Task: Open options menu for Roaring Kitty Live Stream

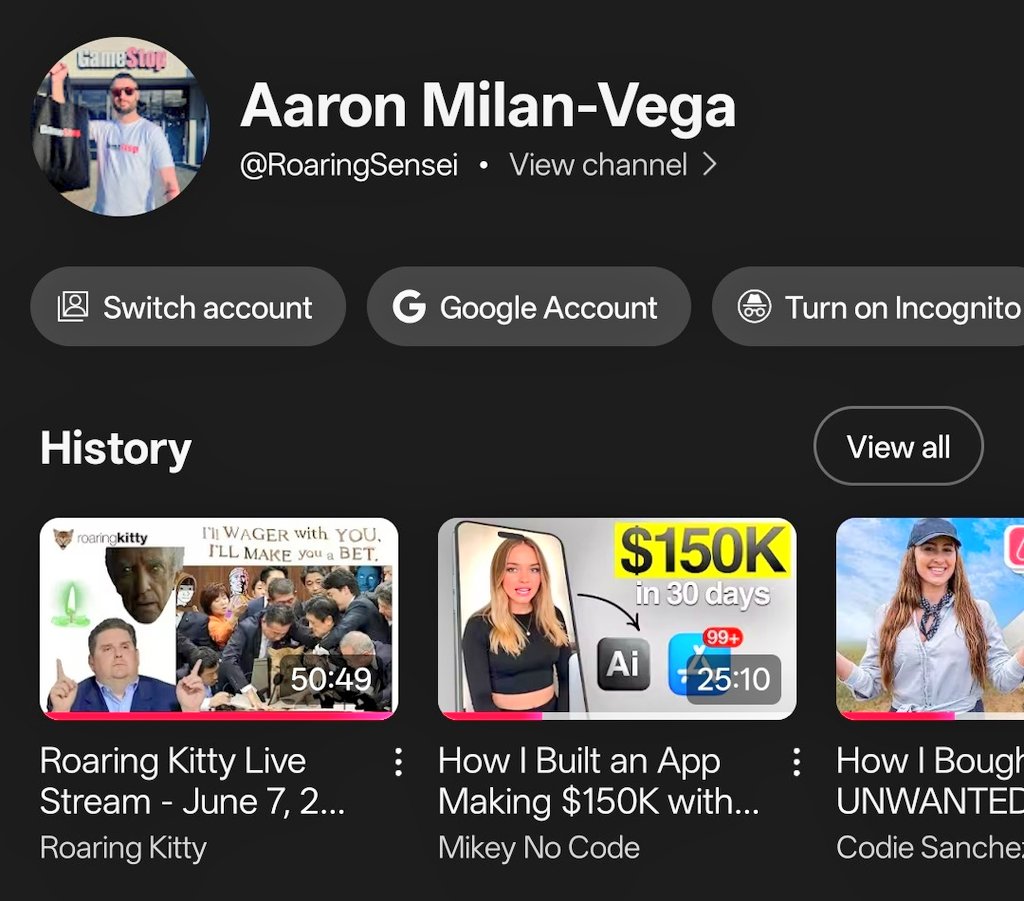Action: click(398, 762)
